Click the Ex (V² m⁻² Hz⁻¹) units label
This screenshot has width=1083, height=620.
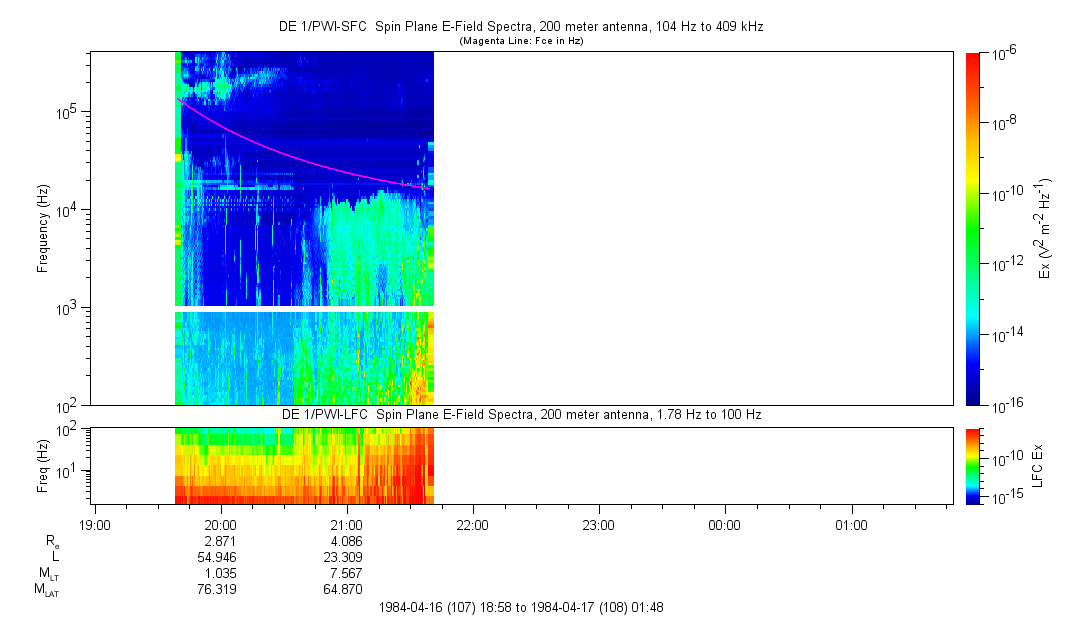tap(1045, 228)
